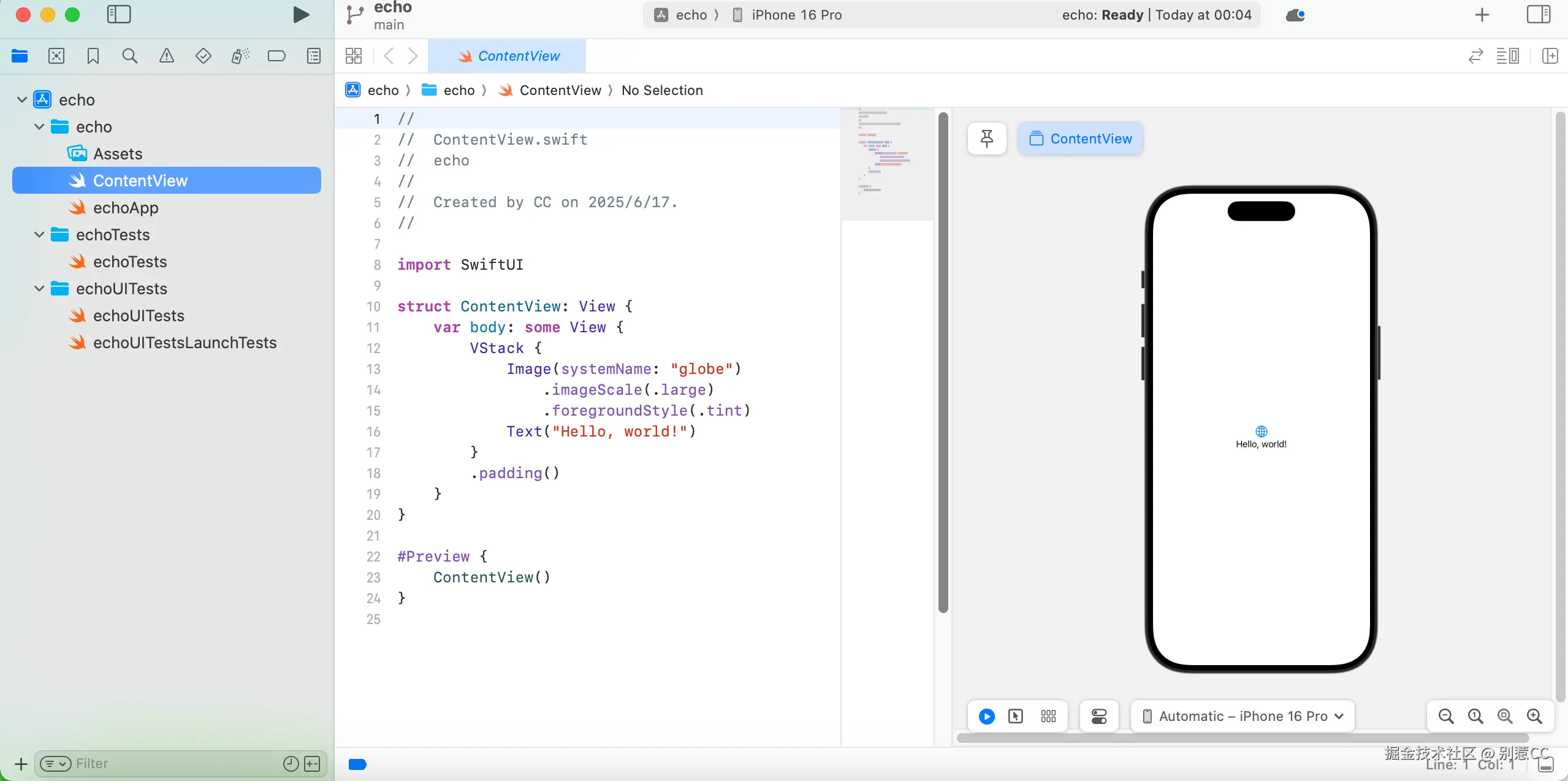
Task: Open the filter options menu
Action: [x=55, y=763]
